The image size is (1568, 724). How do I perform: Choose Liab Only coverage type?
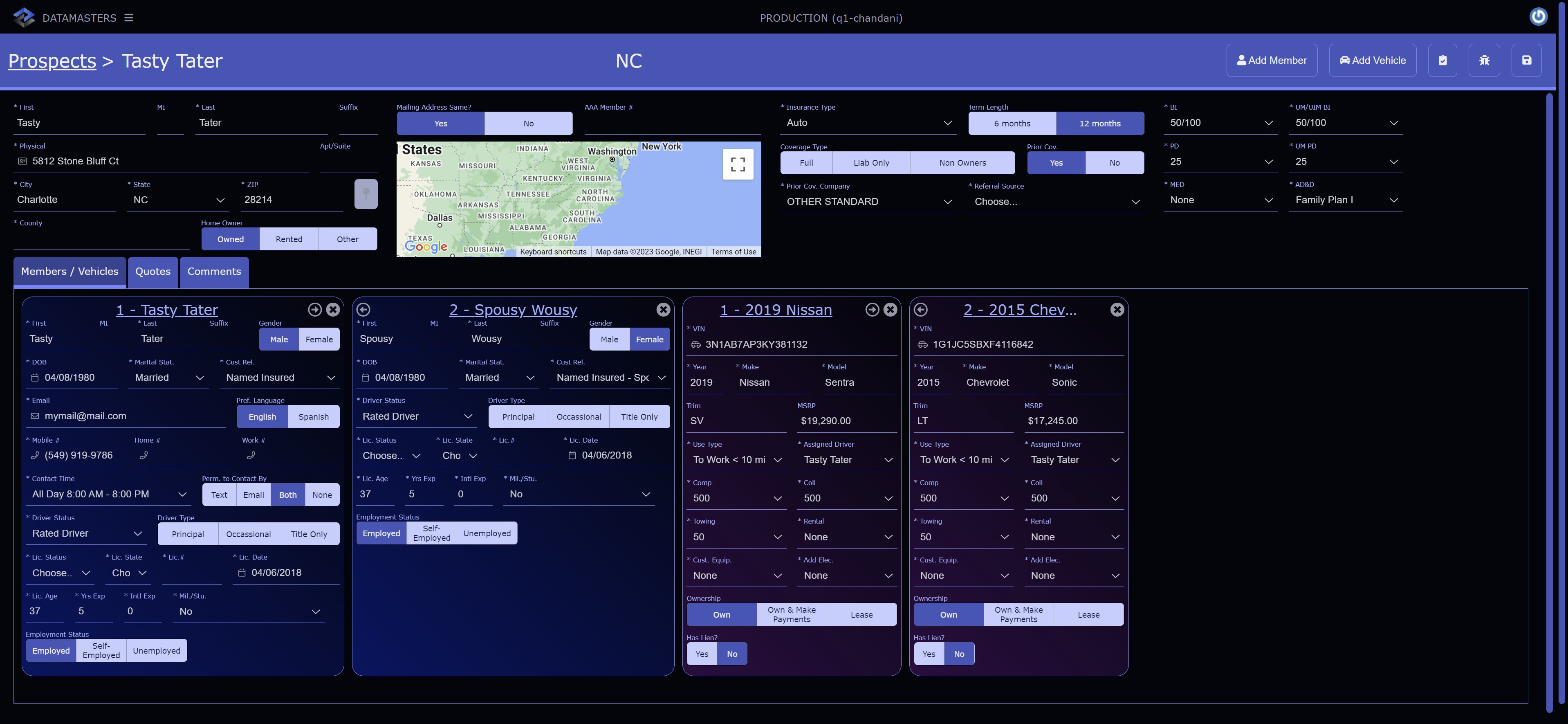(x=871, y=162)
